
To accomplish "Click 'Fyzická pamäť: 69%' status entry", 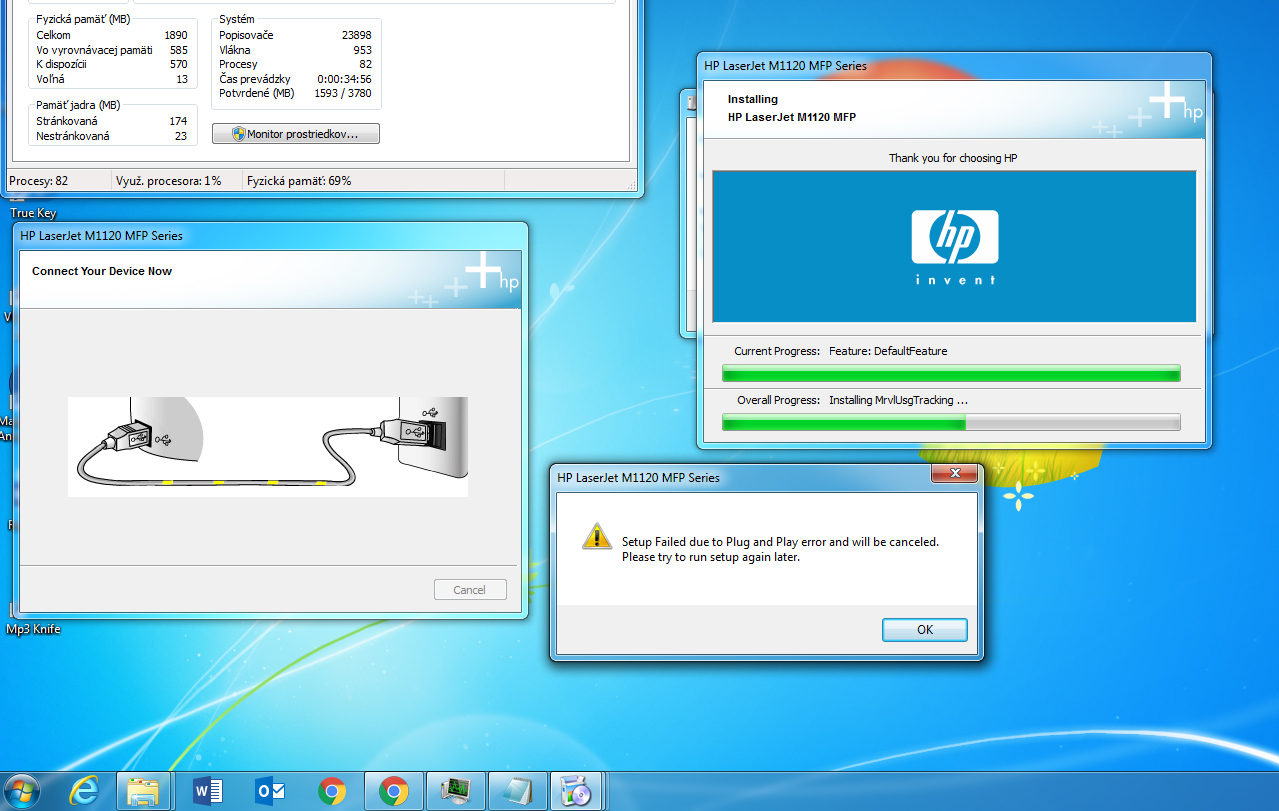I will (299, 181).
